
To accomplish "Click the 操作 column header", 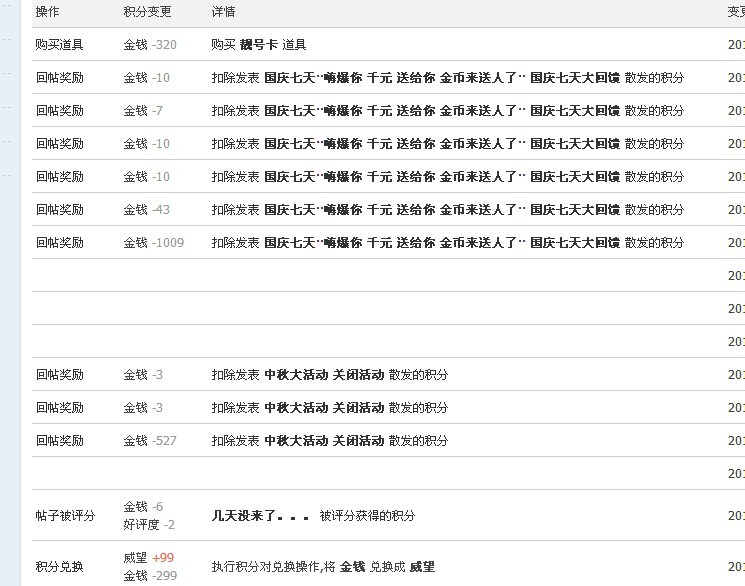I will point(48,11).
